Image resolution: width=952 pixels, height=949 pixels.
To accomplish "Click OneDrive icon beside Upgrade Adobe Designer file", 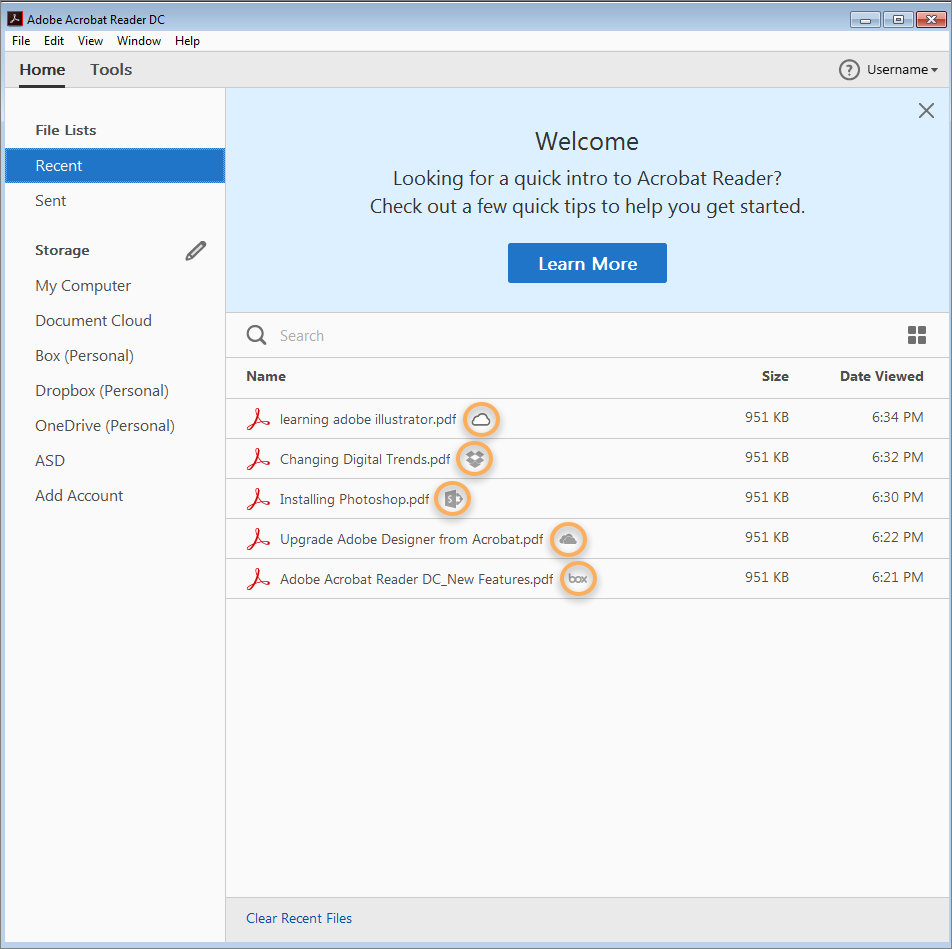I will (x=568, y=539).
